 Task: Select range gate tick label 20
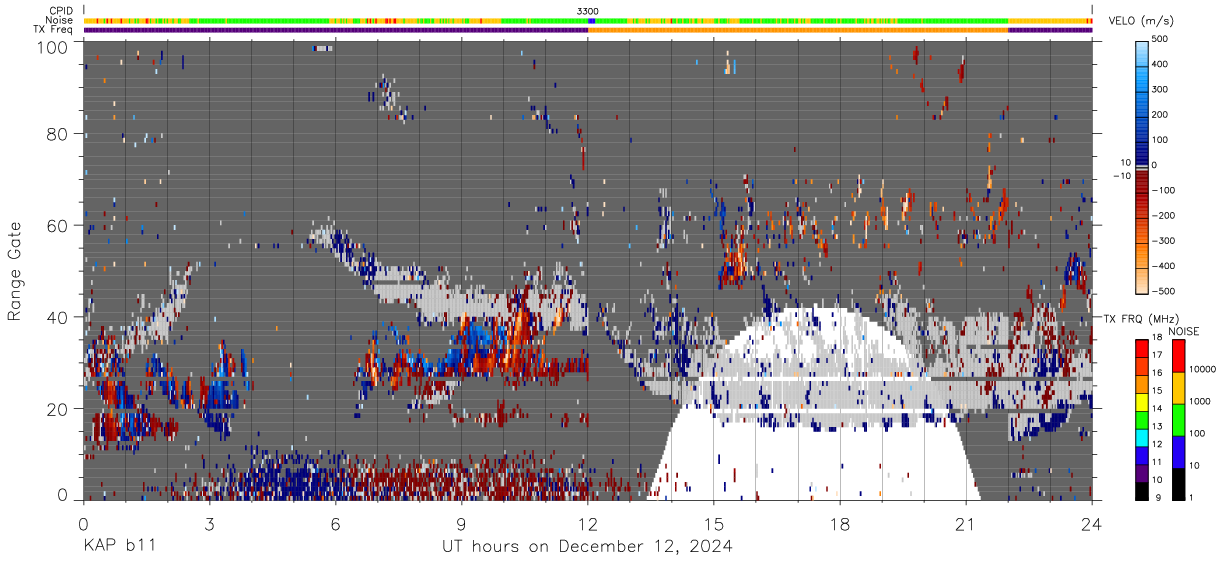58,409
